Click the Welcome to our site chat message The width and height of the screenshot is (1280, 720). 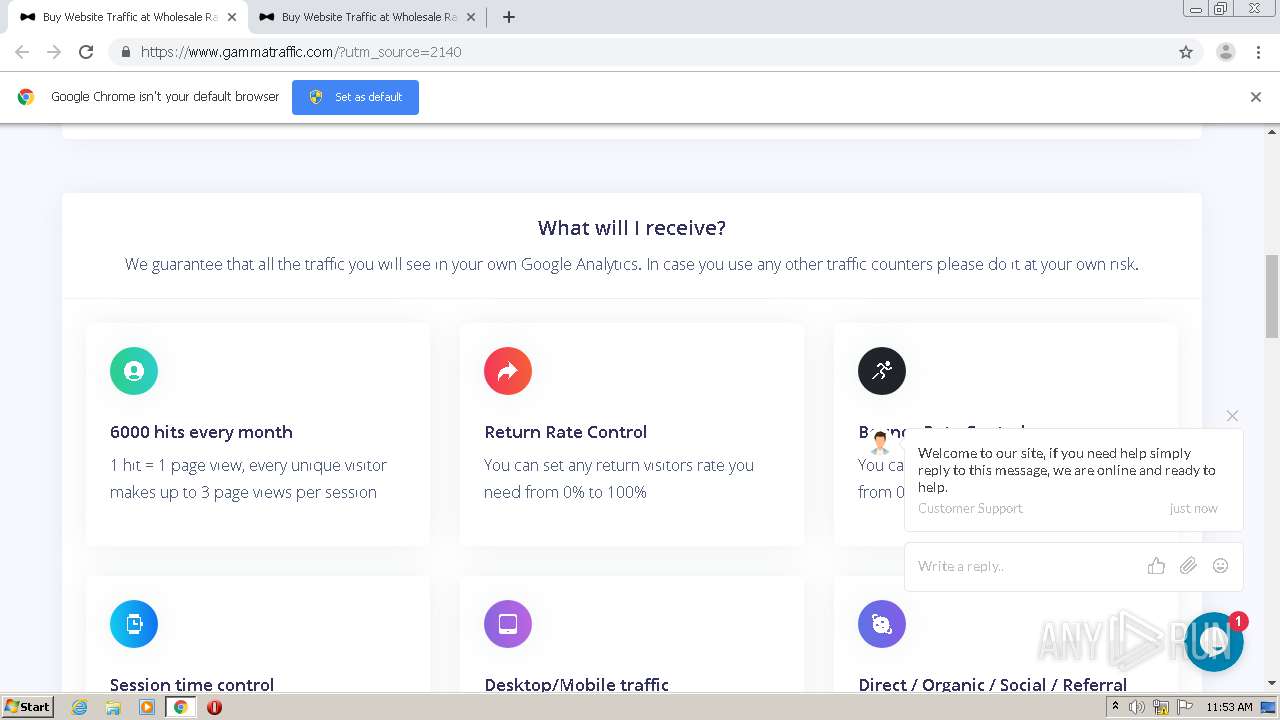click(x=1067, y=470)
